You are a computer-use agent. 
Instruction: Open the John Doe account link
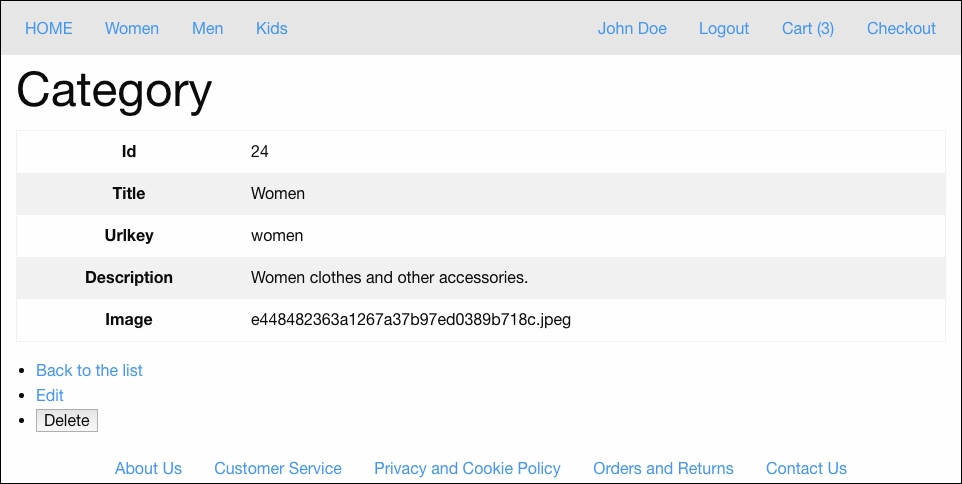tap(632, 28)
